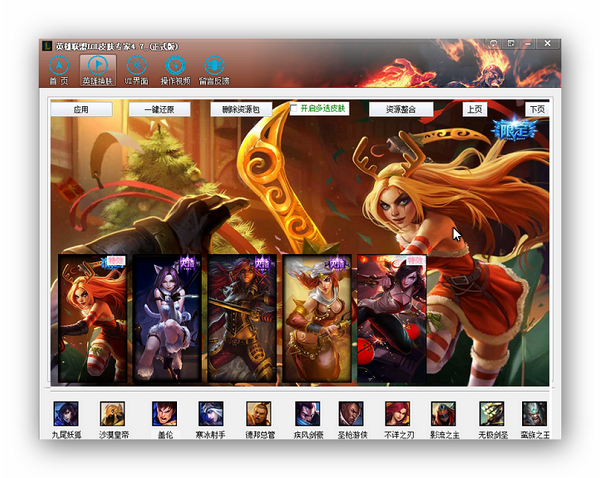Screen dimensions: 600x478
Task: Open the UI界面 section
Action: pyautogui.click(x=136, y=70)
